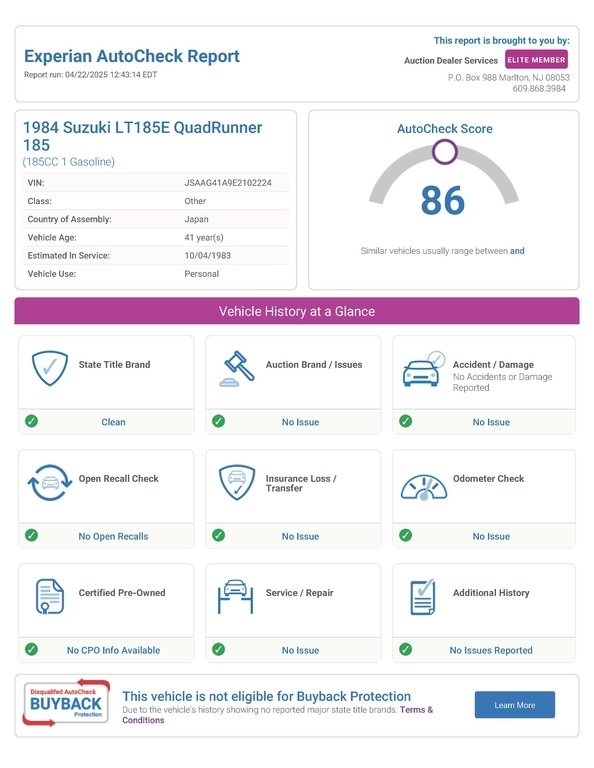
Task: Click No Issue under Auction Brand / Issues
Action: pyautogui.click(x=300, y=422)
